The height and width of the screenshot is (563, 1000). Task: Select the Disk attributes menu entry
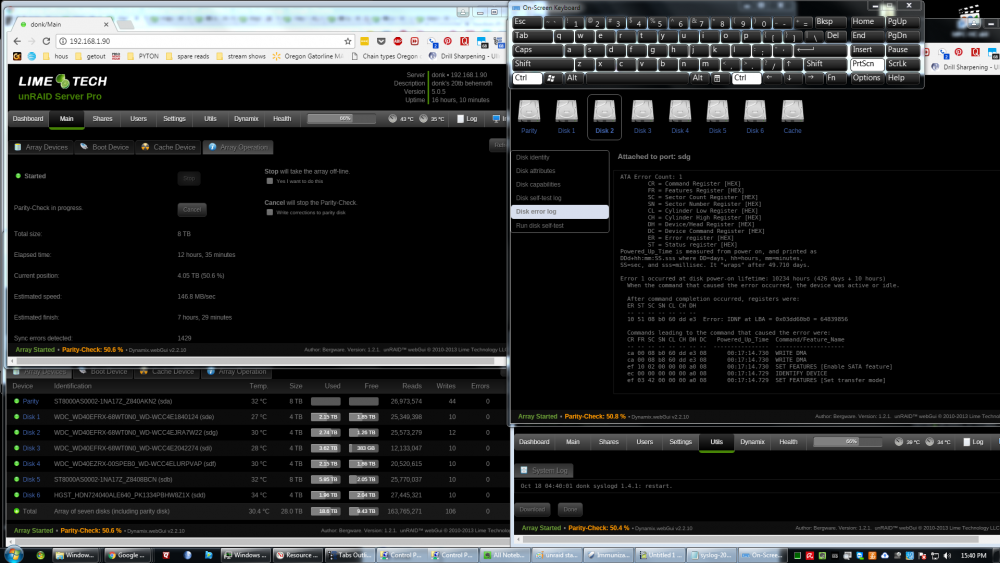pyautogui.click(x=560, y=171)
